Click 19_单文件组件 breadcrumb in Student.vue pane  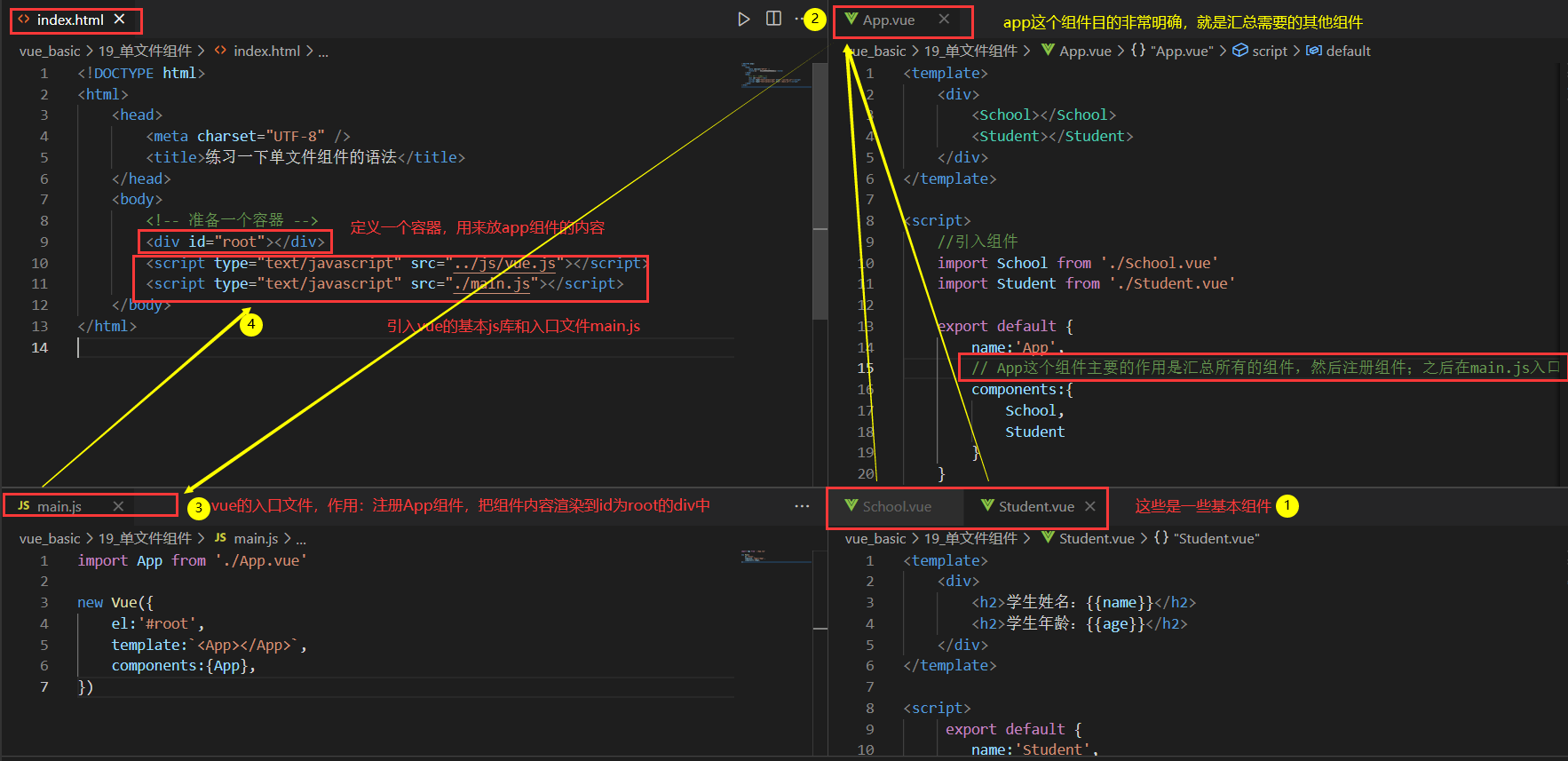click(x=970, y=538)
